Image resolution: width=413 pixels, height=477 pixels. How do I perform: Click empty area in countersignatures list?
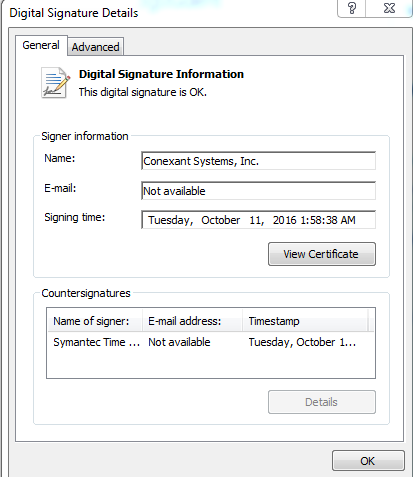211,365
